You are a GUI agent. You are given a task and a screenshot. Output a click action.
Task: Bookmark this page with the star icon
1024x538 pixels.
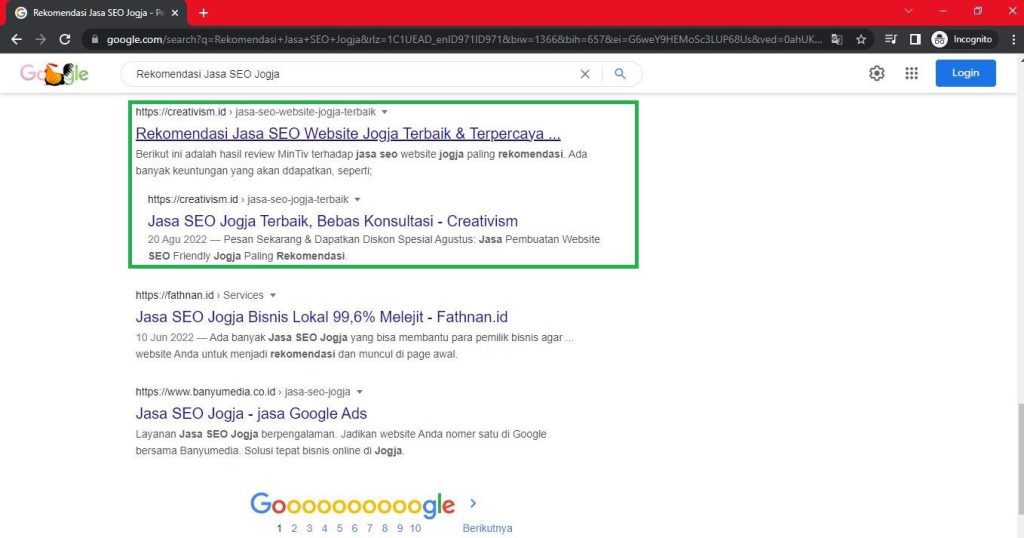pos(861,39)
